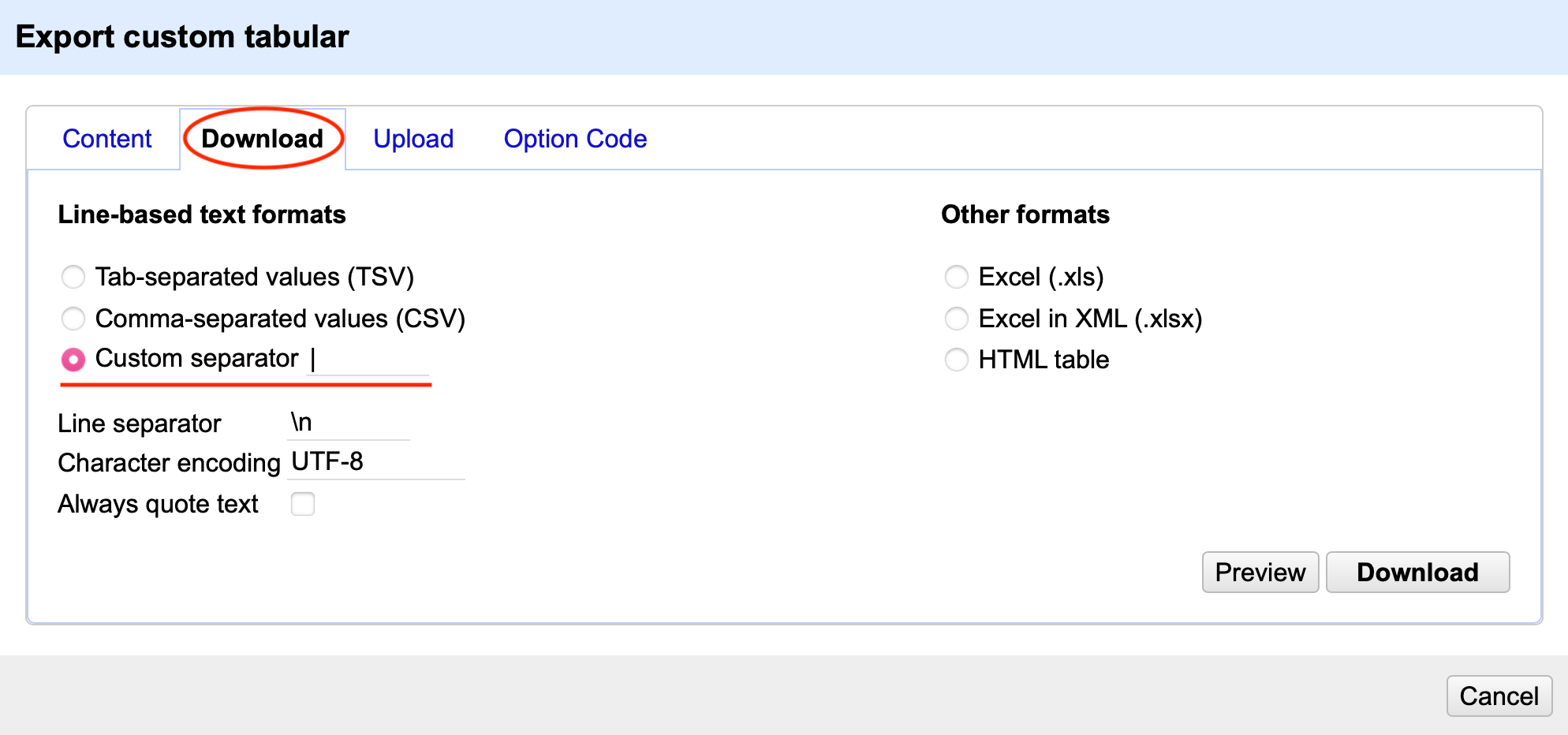Viewport: 1568px width, 735px height.
Task: Choose Comma-separated values (CSV) option
Action: click(73, 319)
